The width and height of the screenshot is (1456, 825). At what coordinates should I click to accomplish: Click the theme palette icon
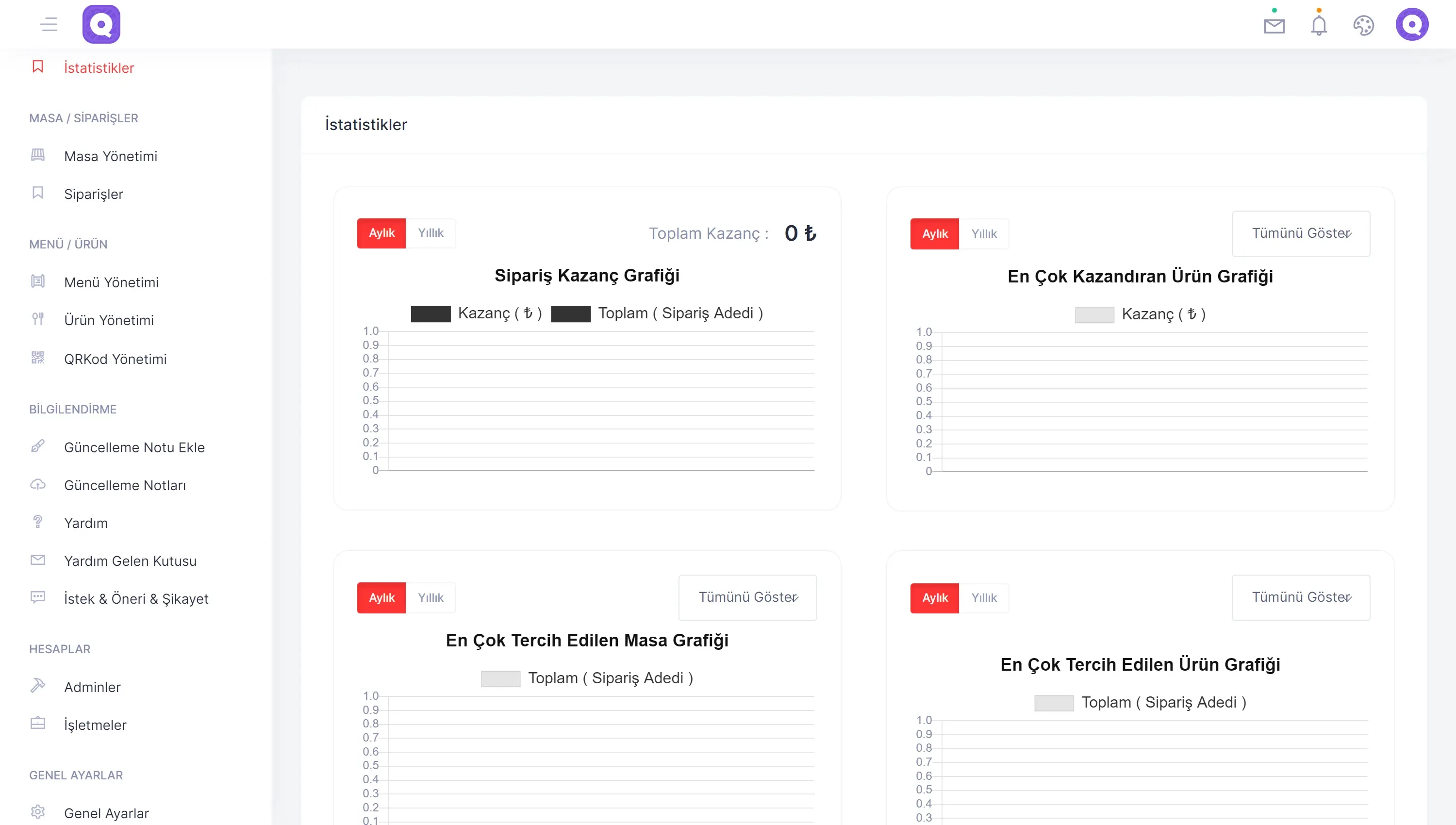tap(1363, 26)
